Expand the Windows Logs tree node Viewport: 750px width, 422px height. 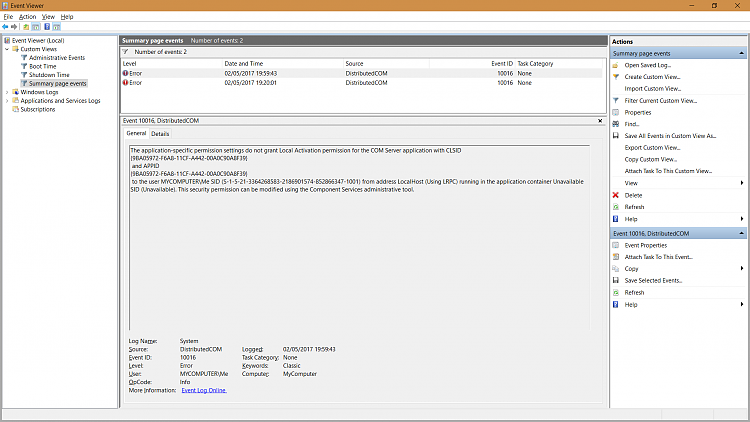pos(7,92)
